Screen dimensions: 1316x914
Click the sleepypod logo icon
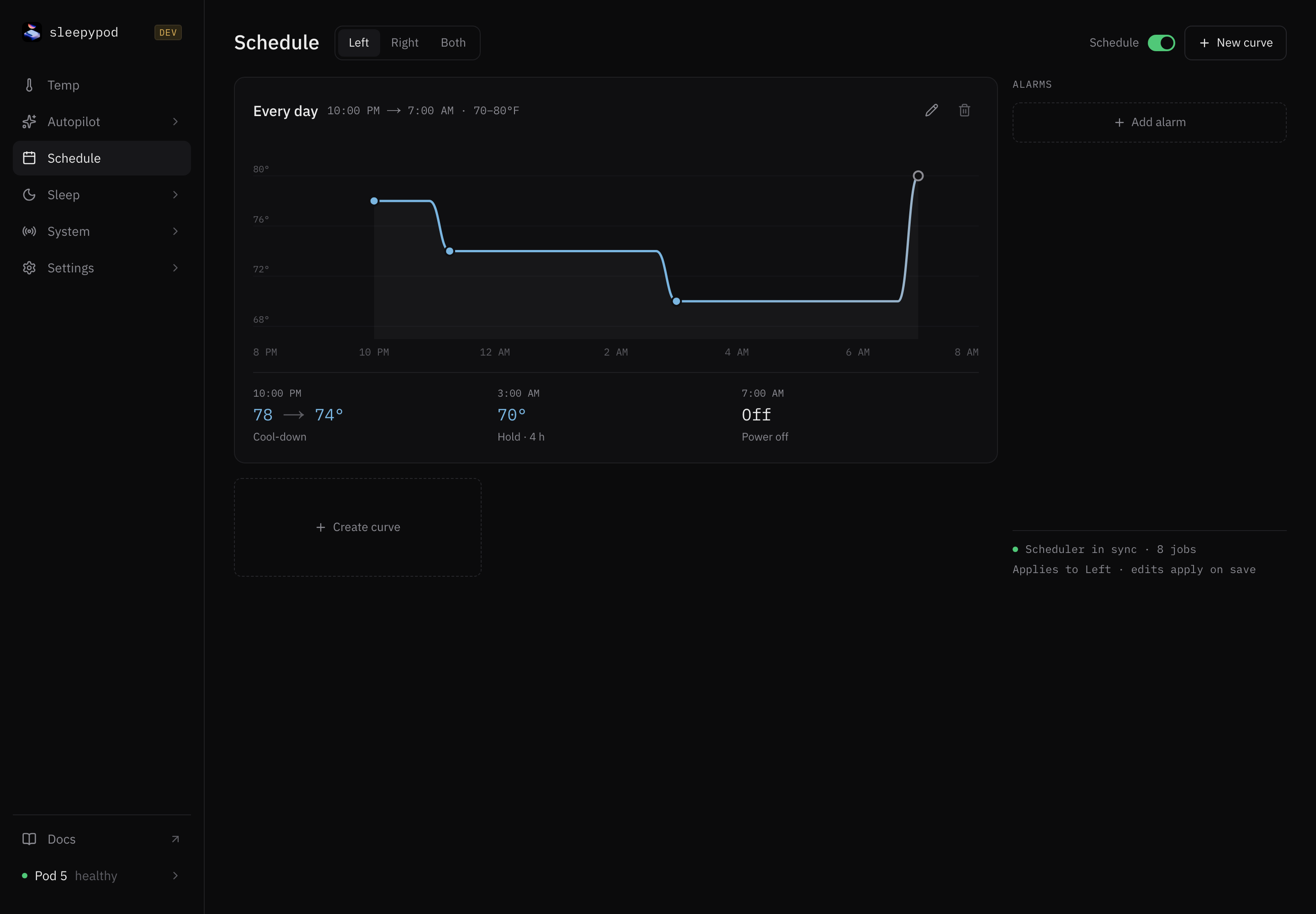coord(32,32)
